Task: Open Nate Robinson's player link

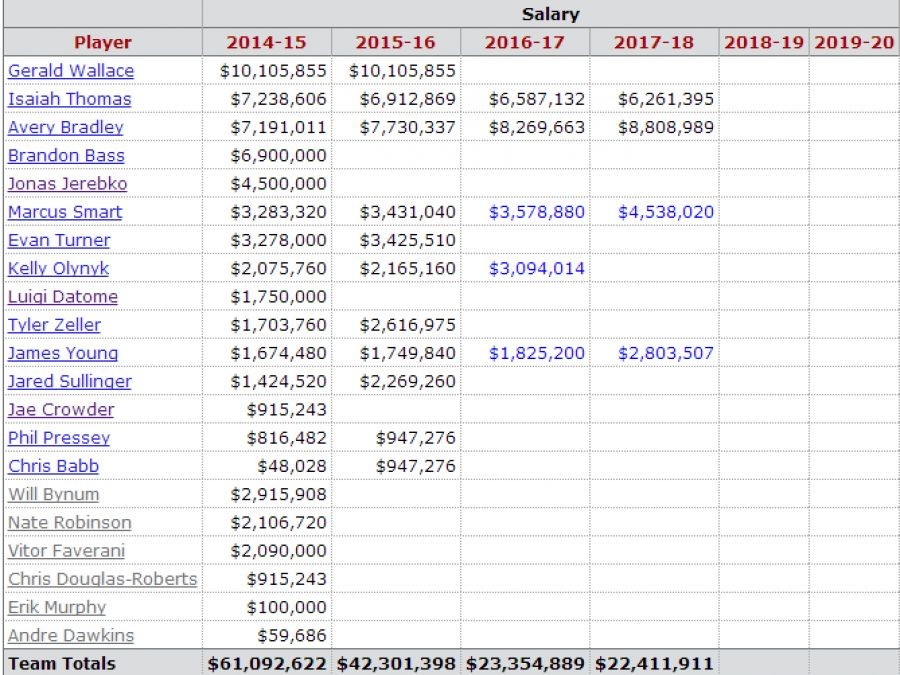Action: pyautogui.click(x=69, y=522)
